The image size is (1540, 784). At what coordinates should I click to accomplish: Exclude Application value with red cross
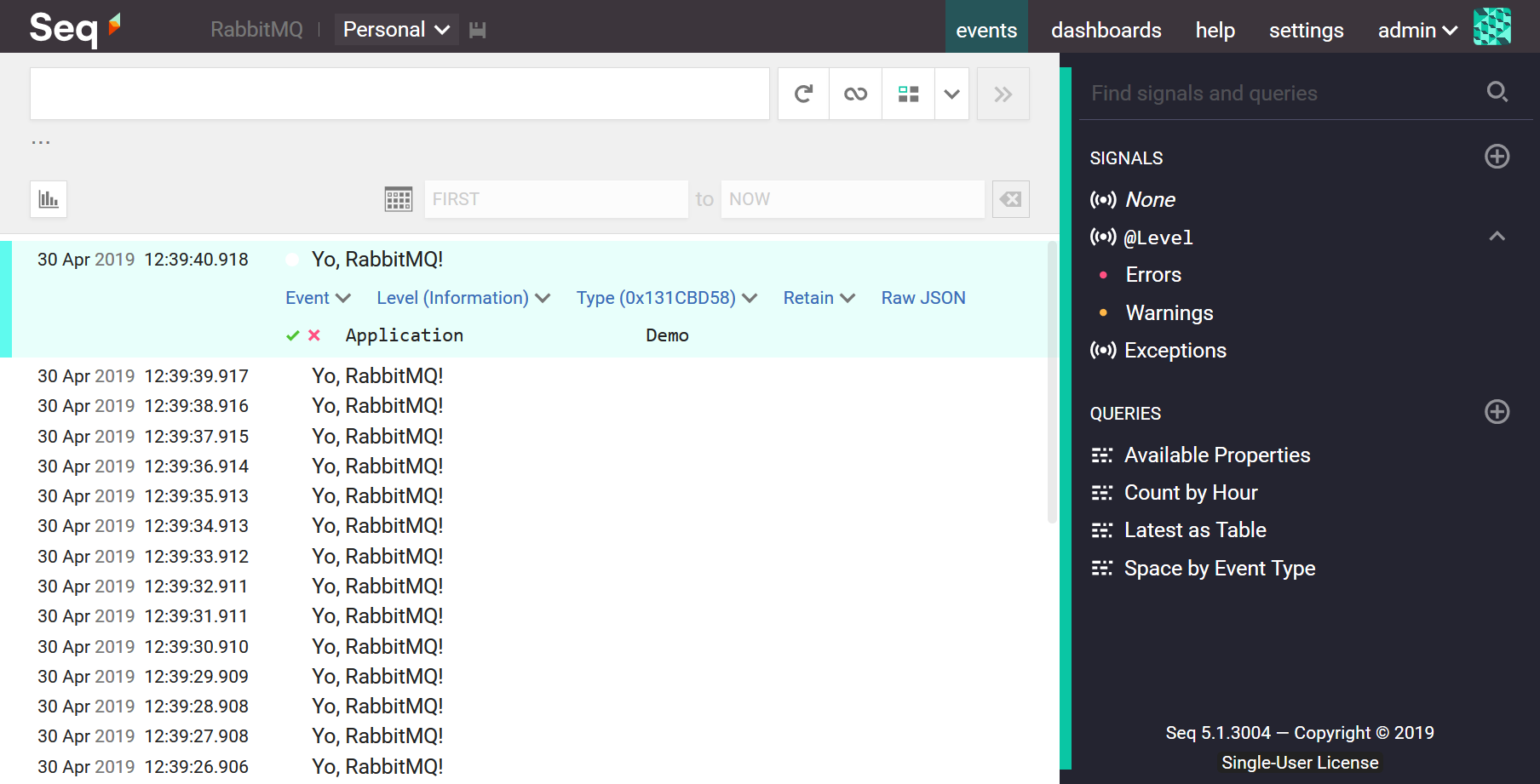(314, 335)
